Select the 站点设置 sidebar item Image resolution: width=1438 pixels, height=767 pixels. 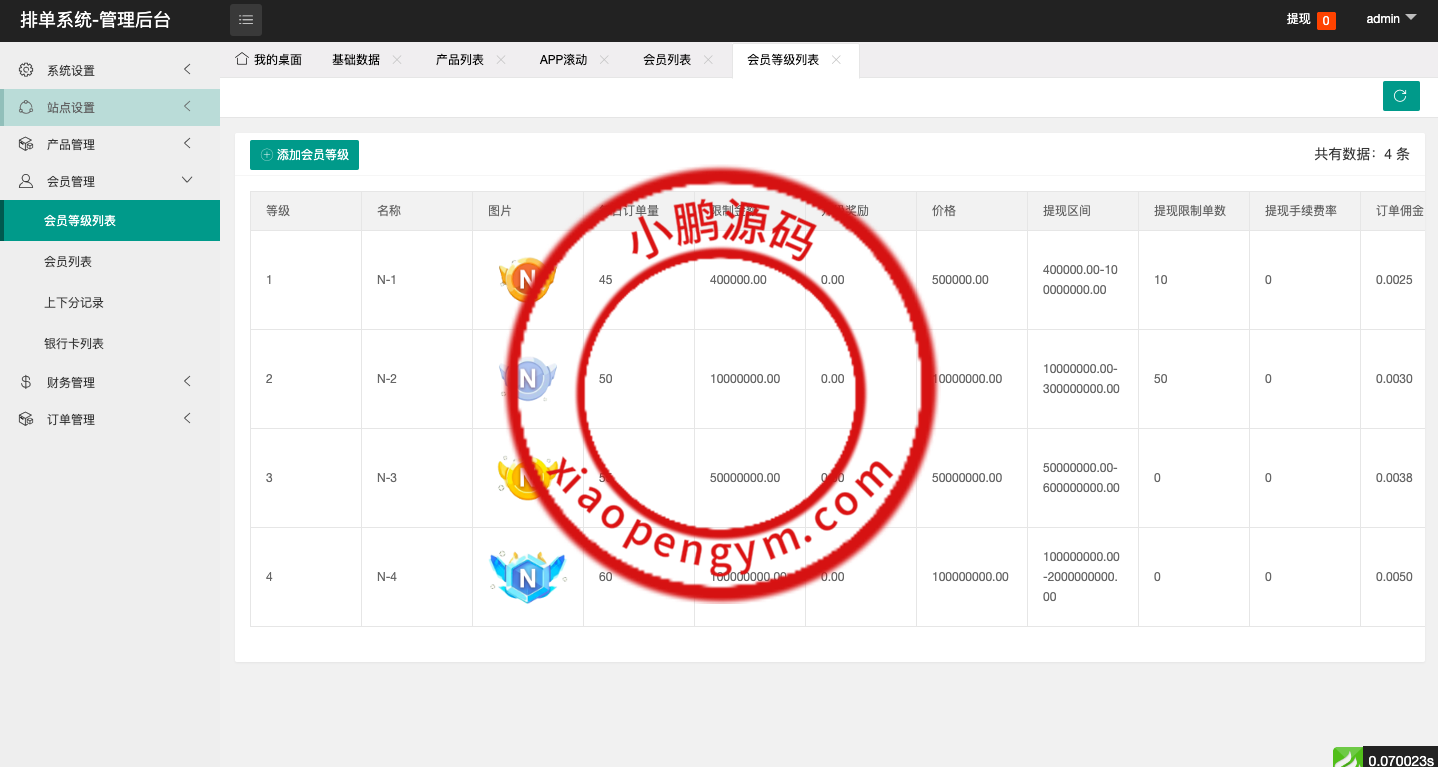[71, 108]
